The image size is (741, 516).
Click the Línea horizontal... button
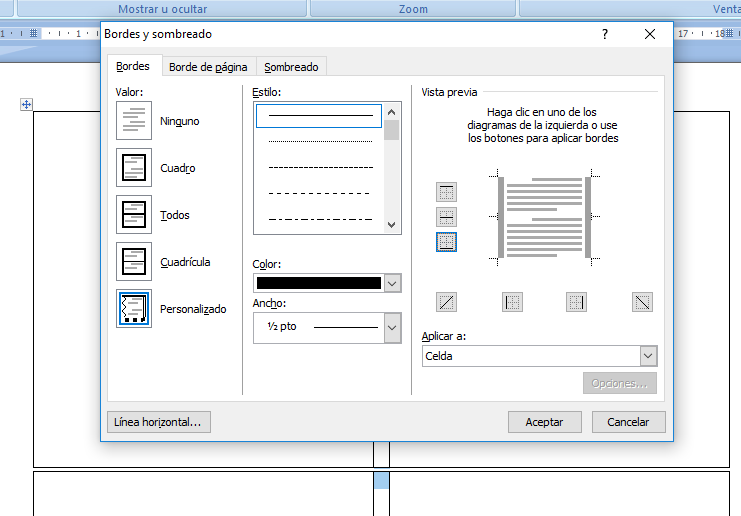(x=158, y=422)
